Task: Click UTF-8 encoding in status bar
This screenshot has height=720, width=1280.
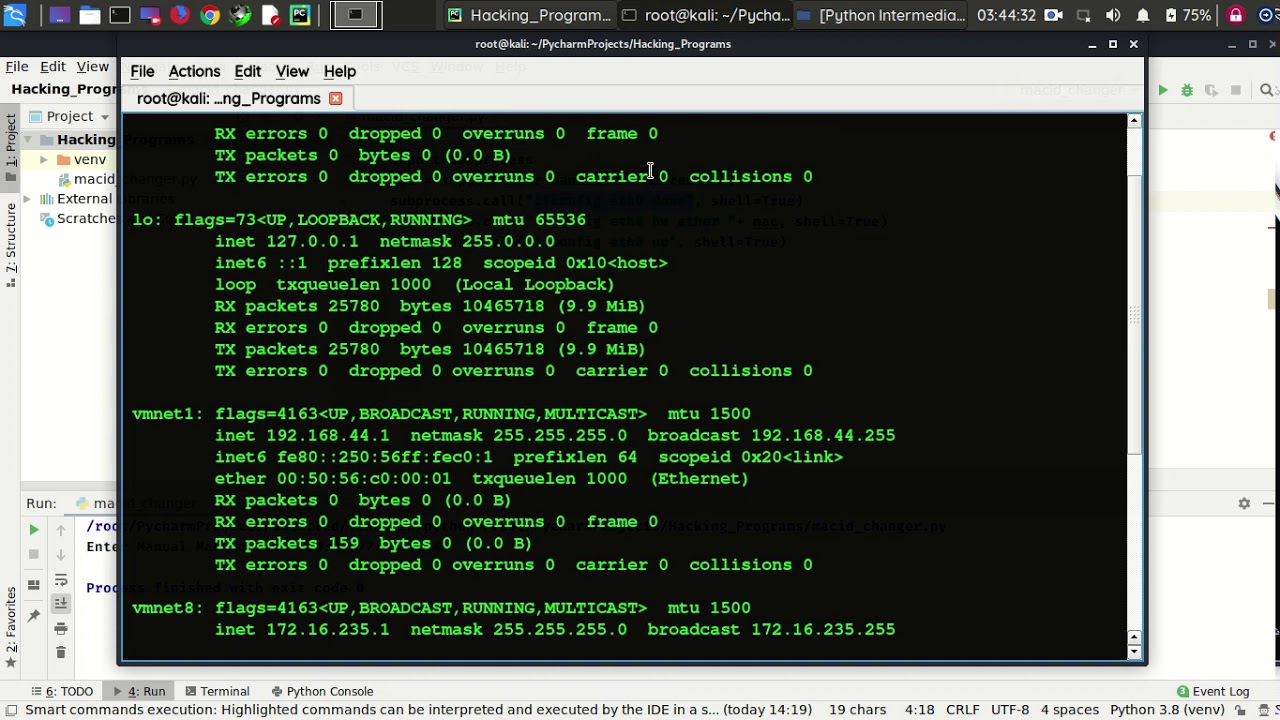Action: pos(1009,709)
